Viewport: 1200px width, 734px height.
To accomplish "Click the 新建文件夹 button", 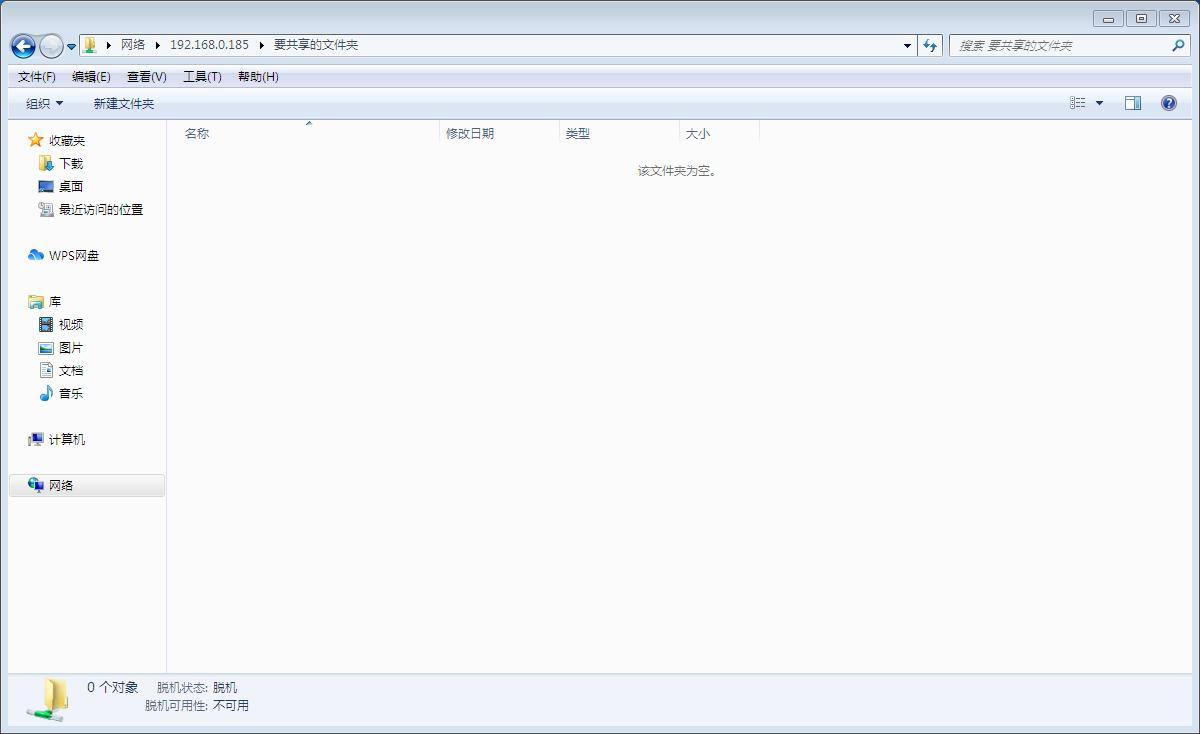I will (x=122, y=102).
